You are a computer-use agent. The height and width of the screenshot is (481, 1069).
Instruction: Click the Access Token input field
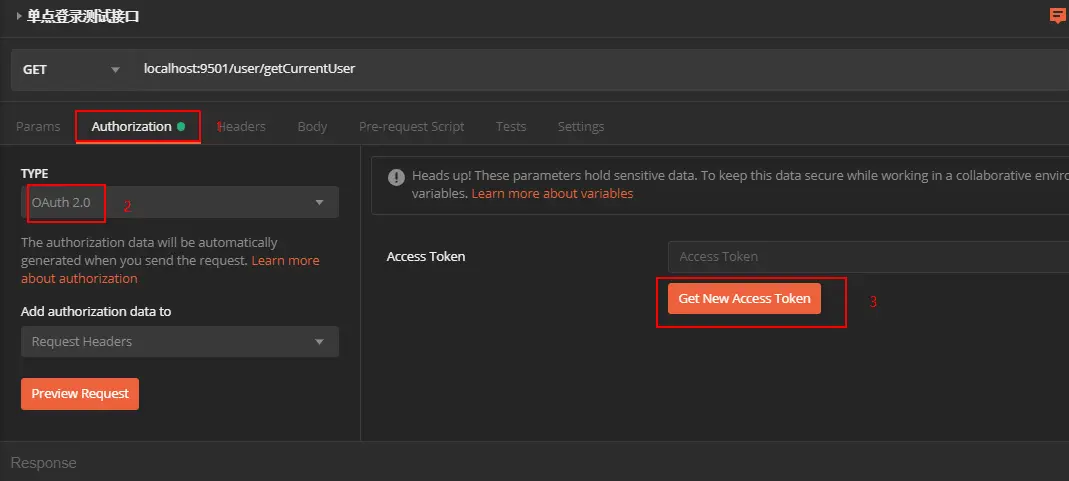click(866, 257)
